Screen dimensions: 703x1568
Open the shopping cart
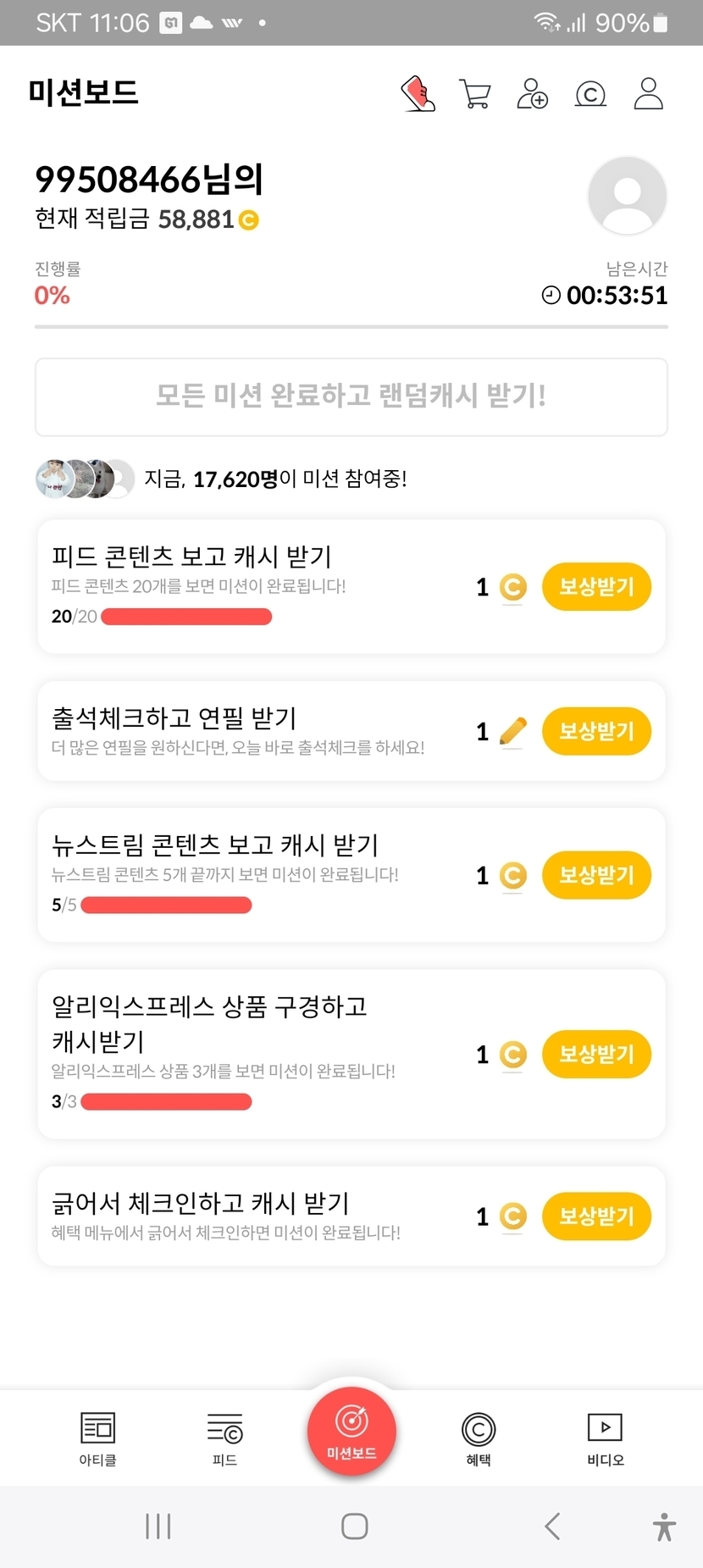474,93
